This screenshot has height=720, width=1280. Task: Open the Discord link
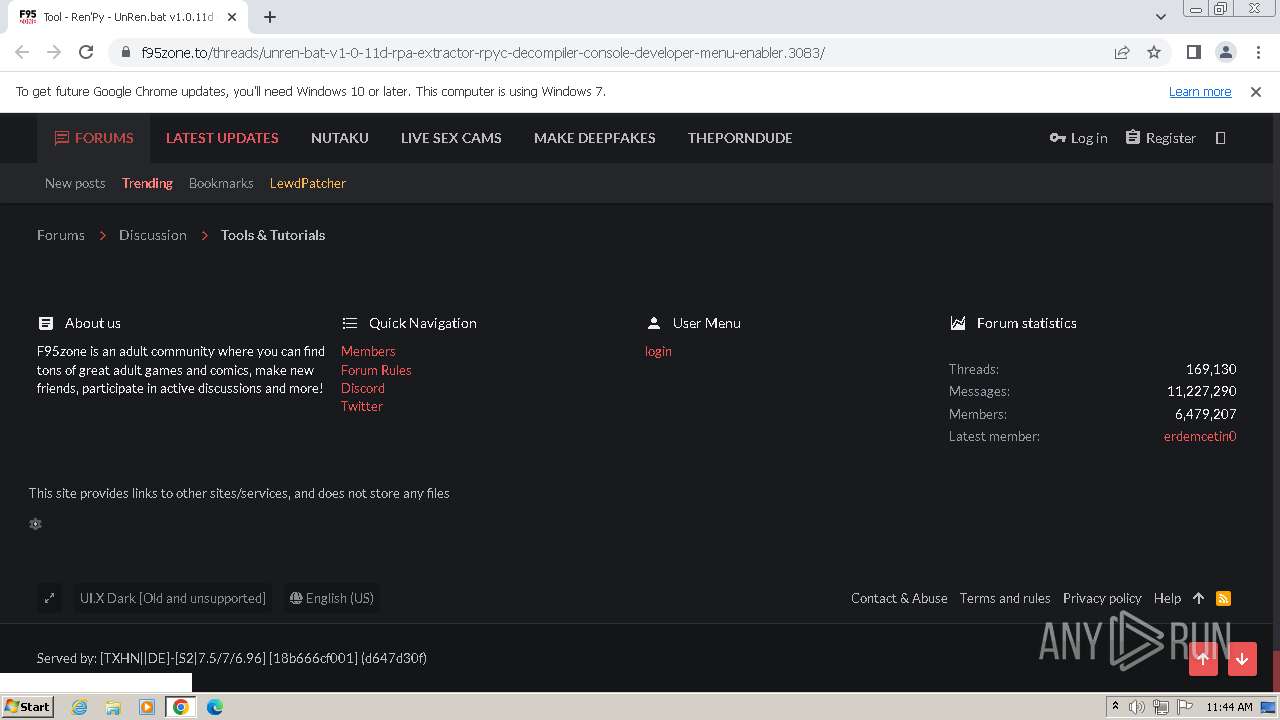click(363, 388)
